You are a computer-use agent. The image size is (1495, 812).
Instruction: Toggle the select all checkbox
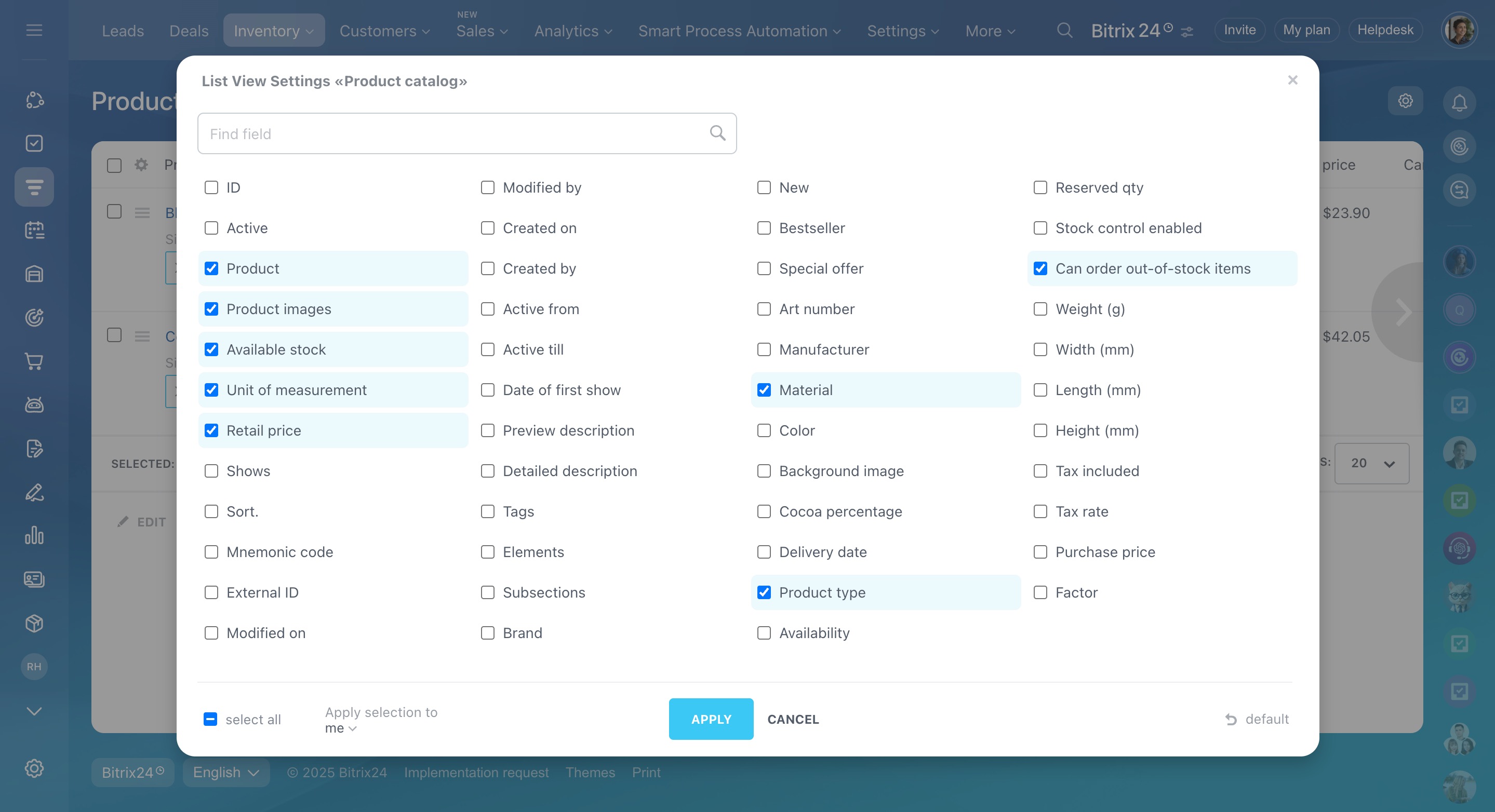(x=211, y=719)
